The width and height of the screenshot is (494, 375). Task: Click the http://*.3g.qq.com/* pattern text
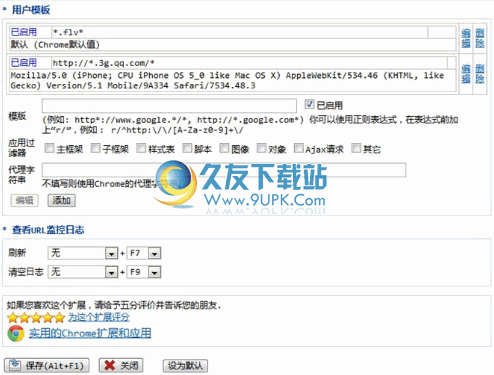click(x=103, y=63)
